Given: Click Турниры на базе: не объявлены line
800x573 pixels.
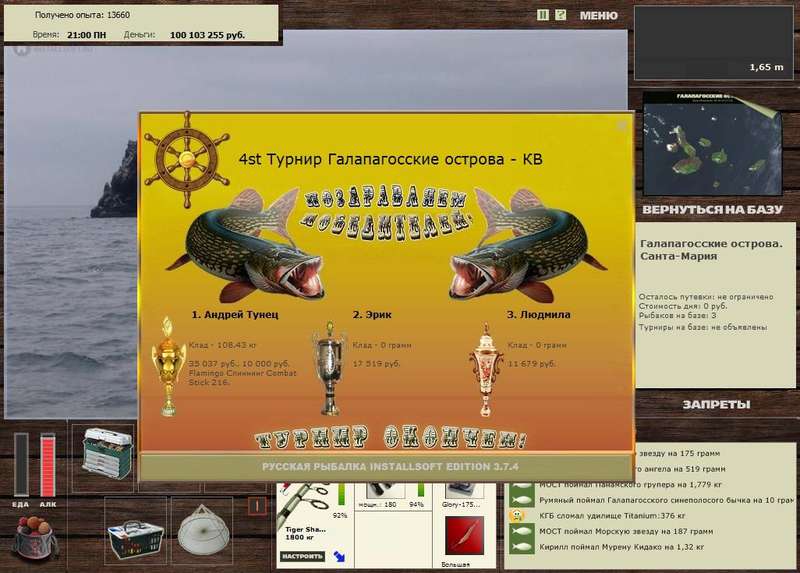Looking at the screenshot, I should [x=703, y=328].
